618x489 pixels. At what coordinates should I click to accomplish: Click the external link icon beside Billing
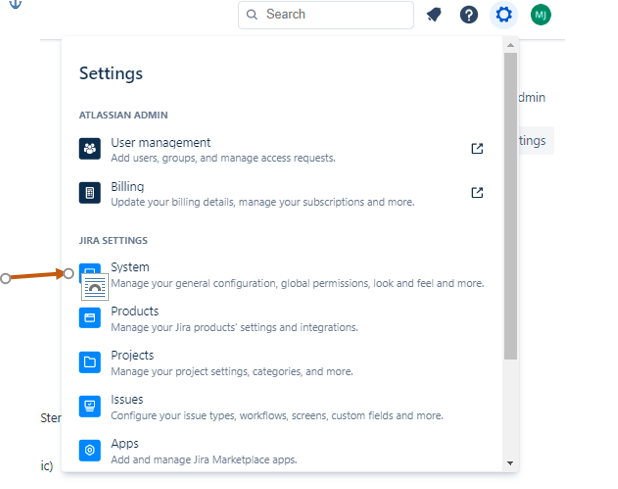point(477,193)
